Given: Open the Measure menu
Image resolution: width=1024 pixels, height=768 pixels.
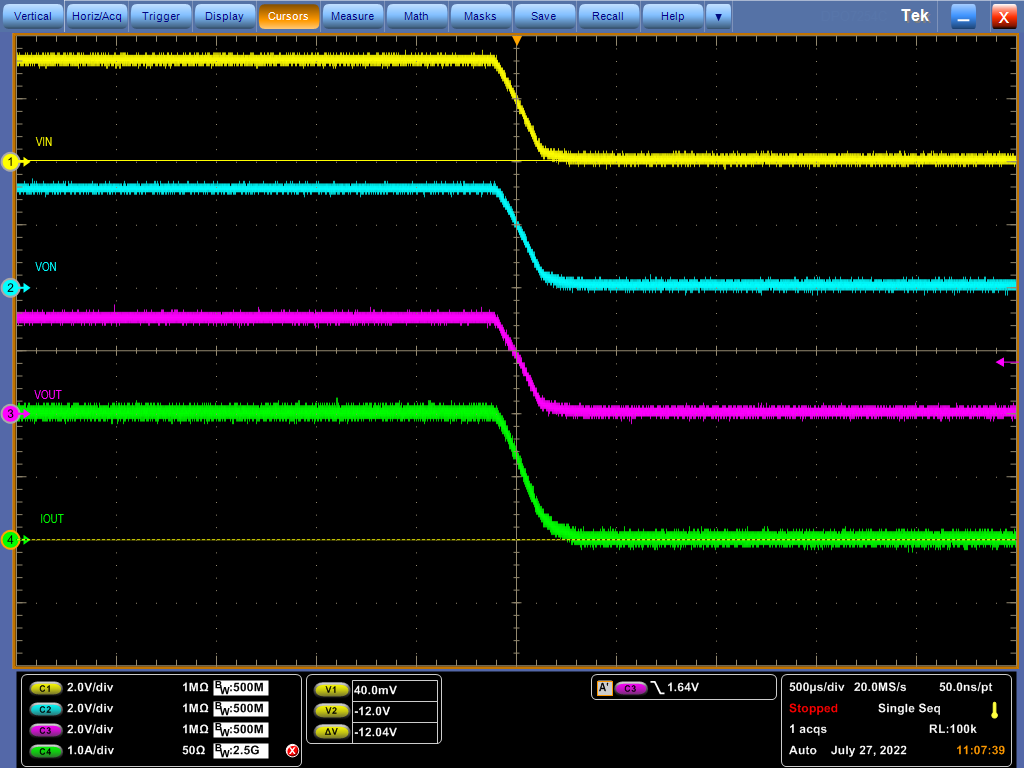Looking at the screenshot, I should coord(352,16).
